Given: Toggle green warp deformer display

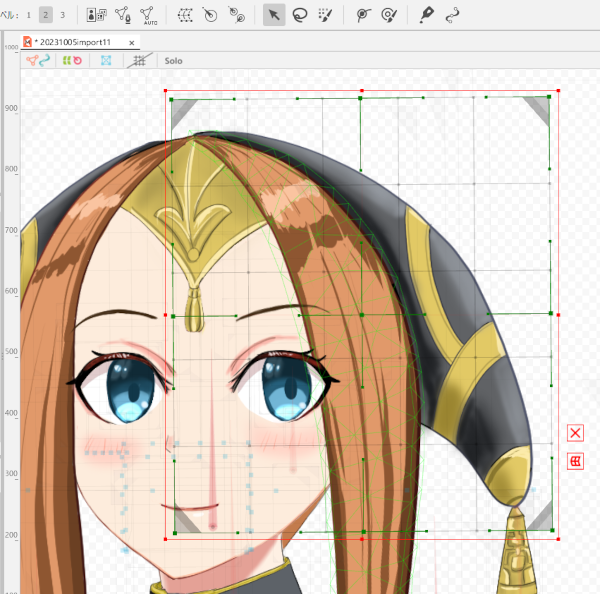Looking at the screenshot, I should [x=67, y=60].
